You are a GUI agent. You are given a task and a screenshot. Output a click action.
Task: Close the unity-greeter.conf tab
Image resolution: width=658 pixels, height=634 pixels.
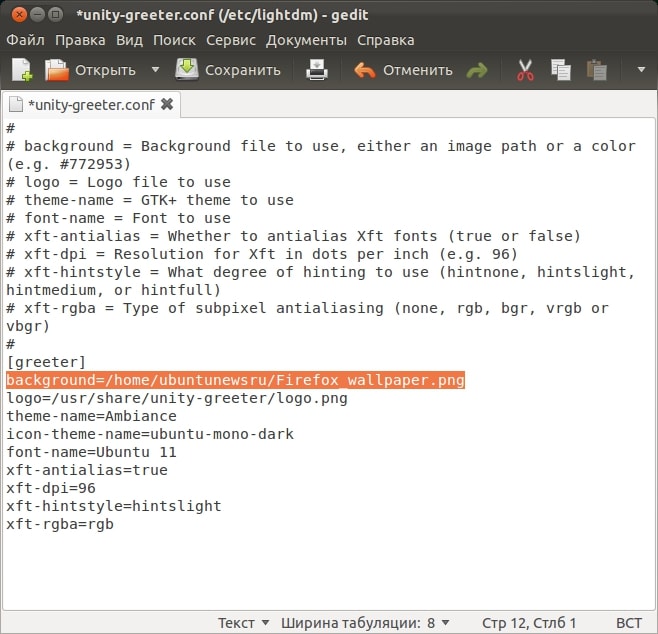(x=167, y=104)
